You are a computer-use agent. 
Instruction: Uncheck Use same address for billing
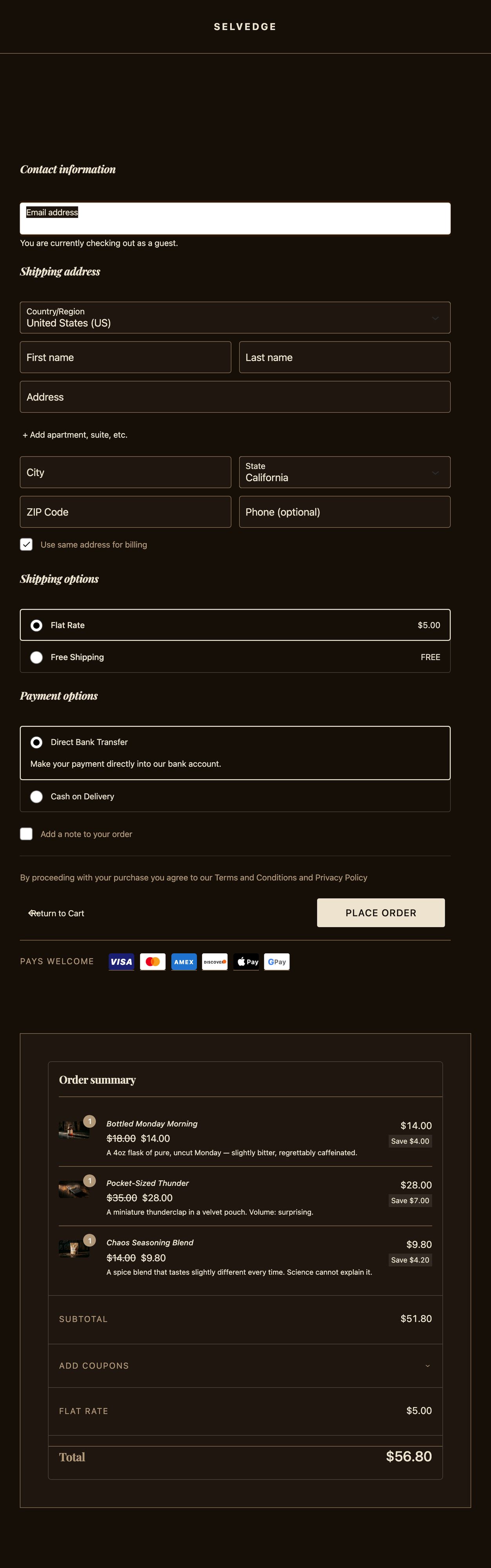coord(26,544)
